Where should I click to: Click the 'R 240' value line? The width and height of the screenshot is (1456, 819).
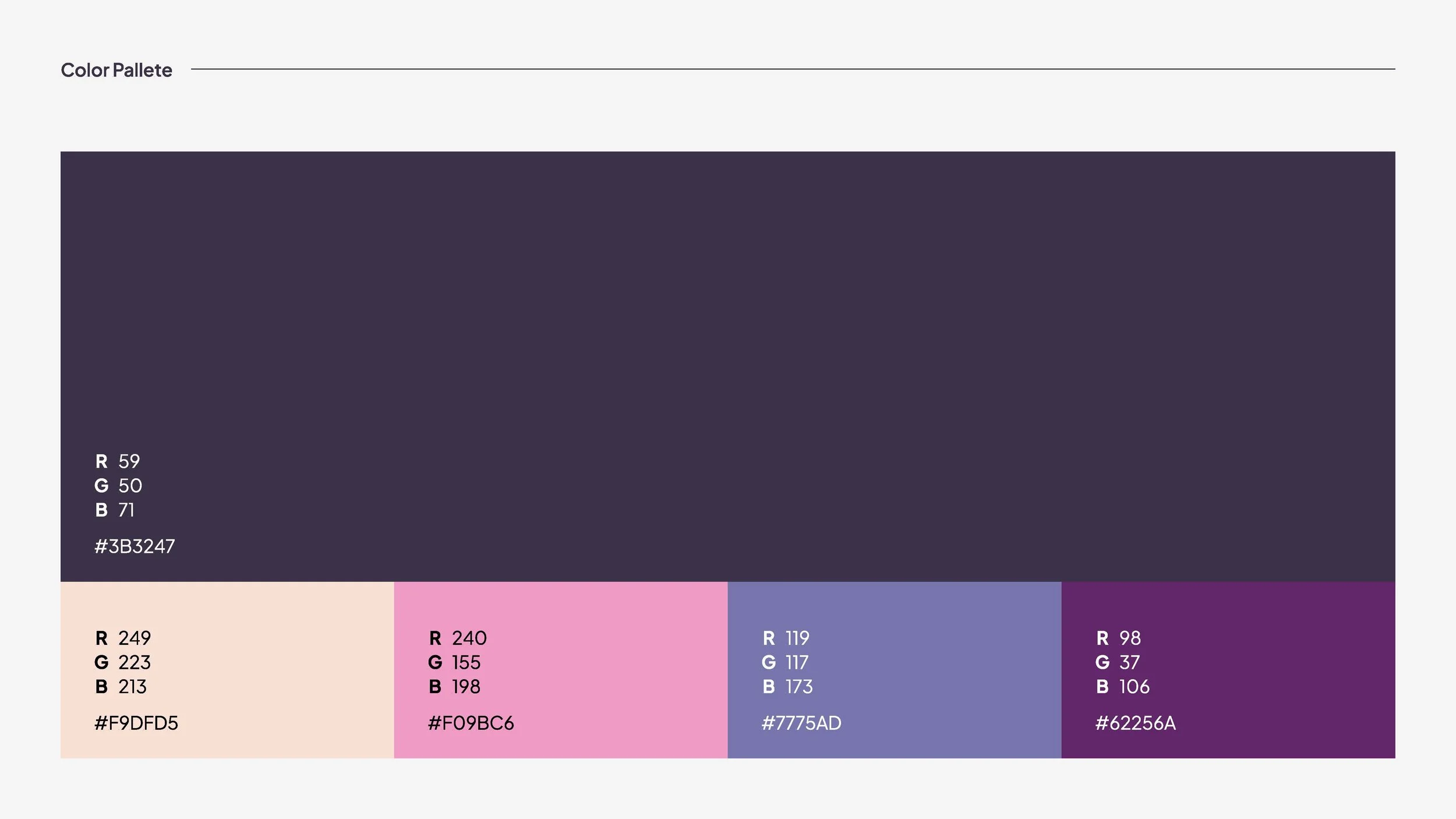[458, 638]
